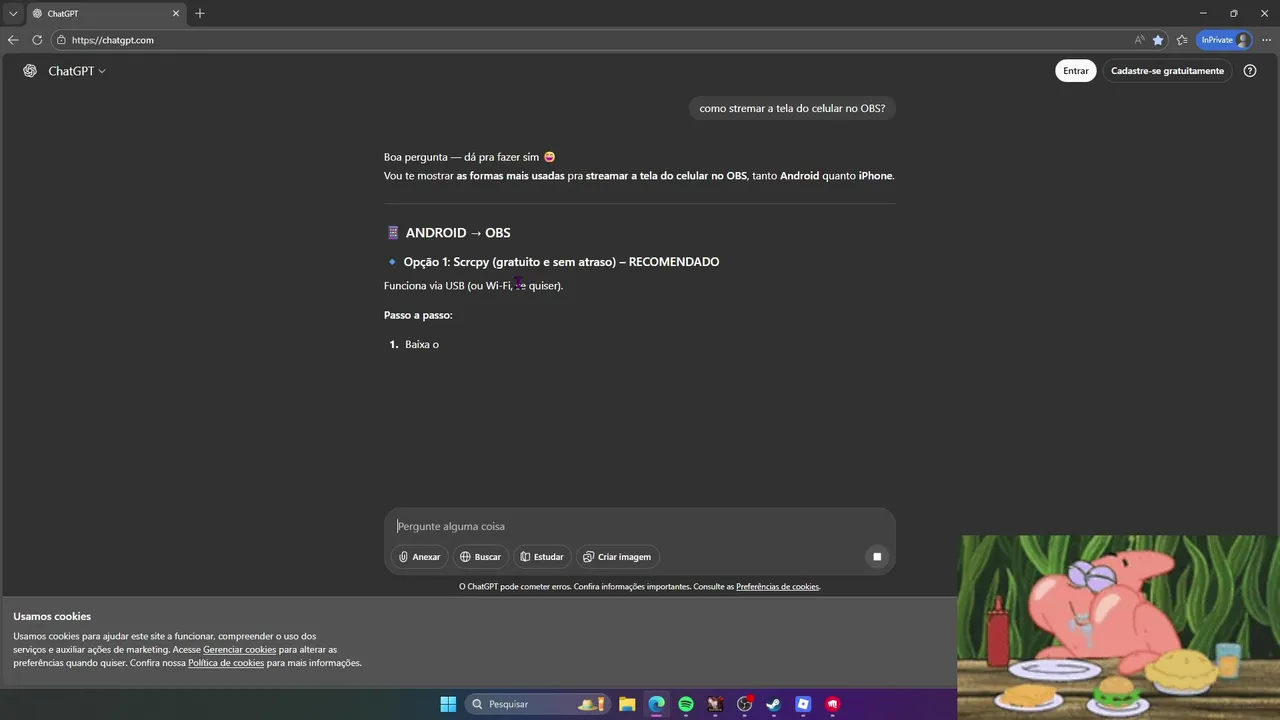Click the Entrar login button
Screen dimensions: 1280x720
(1076, 71)
